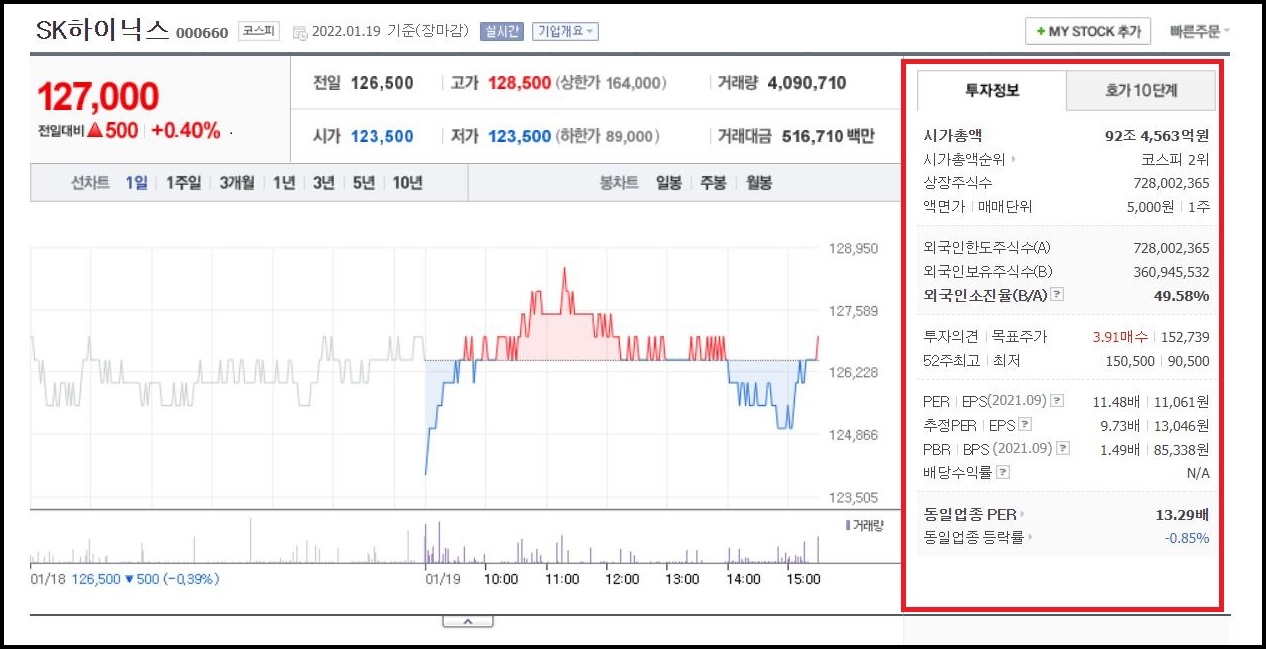Click the help icon beside 배당수익률
The image size is (1266, 649).
click(x=1003, y=473)
